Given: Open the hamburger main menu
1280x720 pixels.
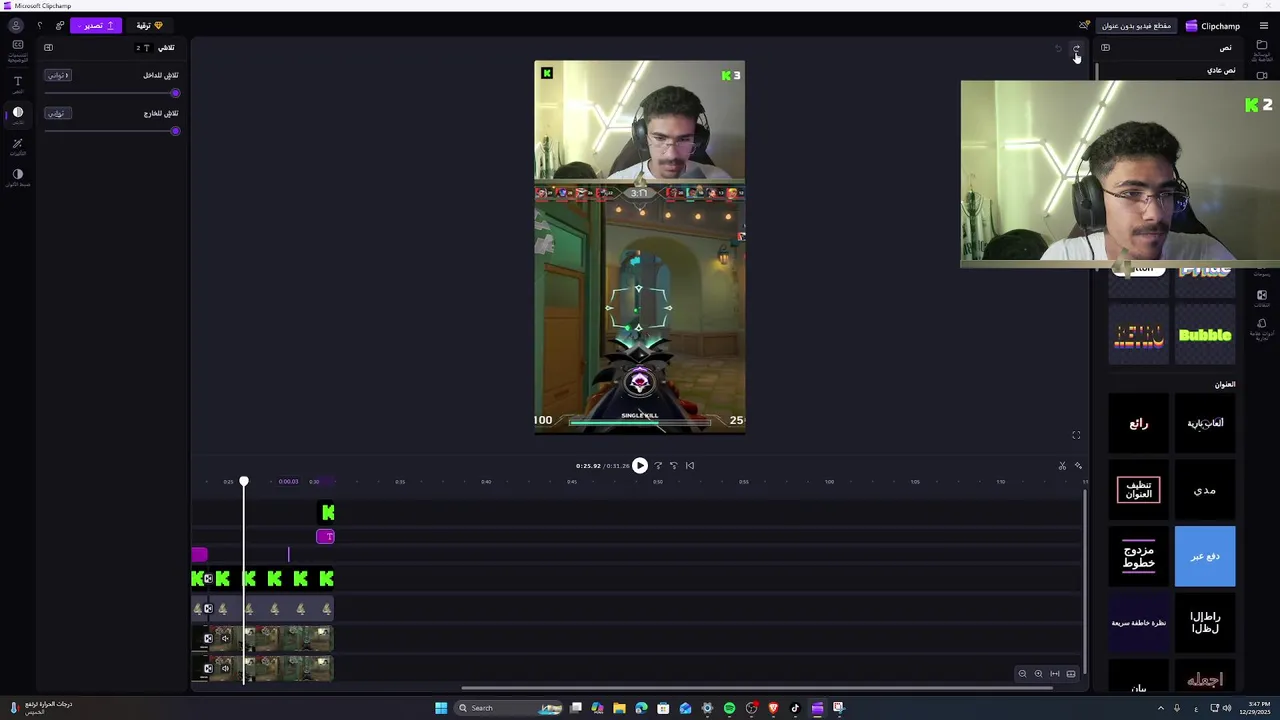Looking at the screenshot, I should (x=1263, y=26).
